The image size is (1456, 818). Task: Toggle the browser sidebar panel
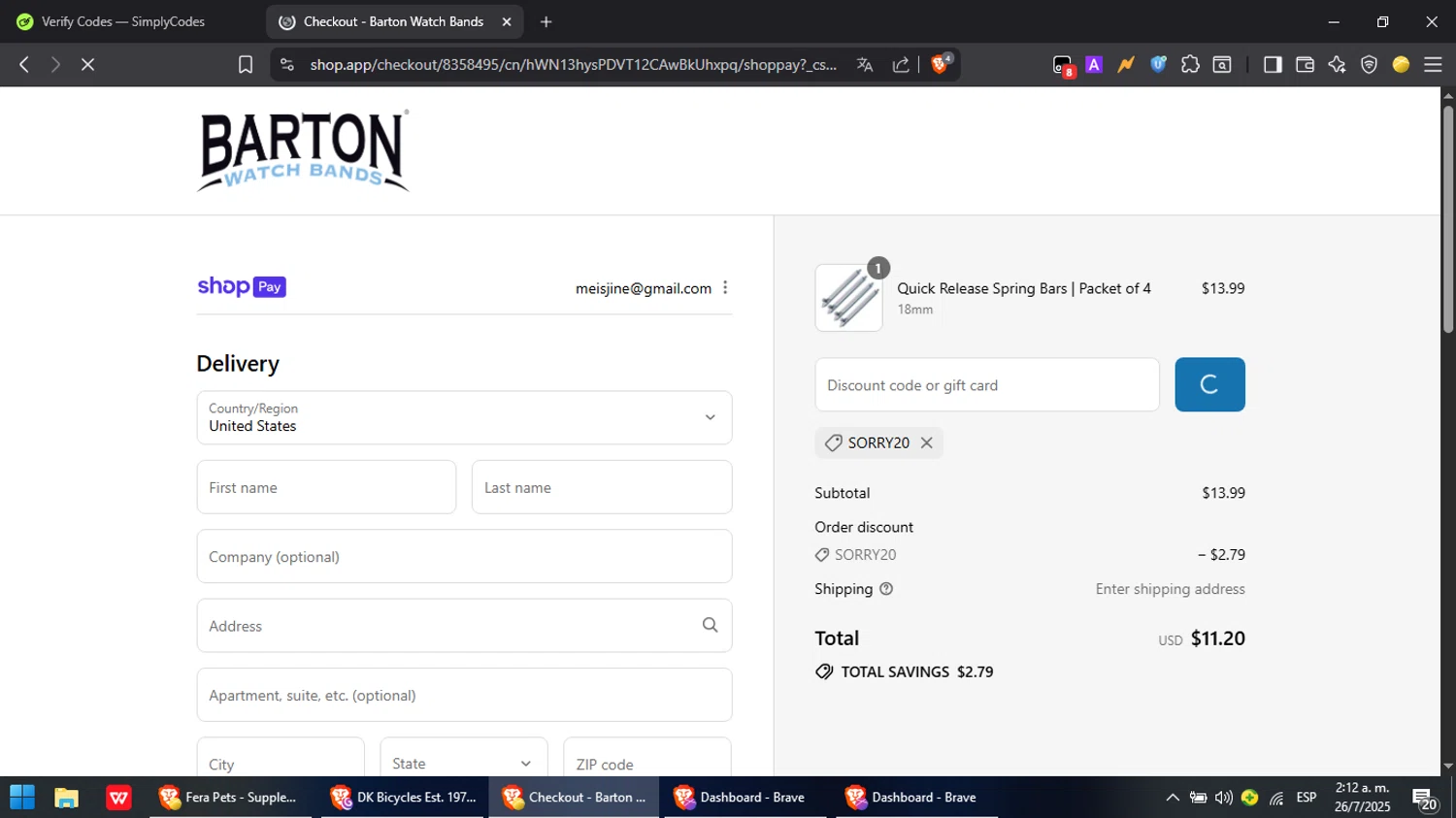[1273, 64]
